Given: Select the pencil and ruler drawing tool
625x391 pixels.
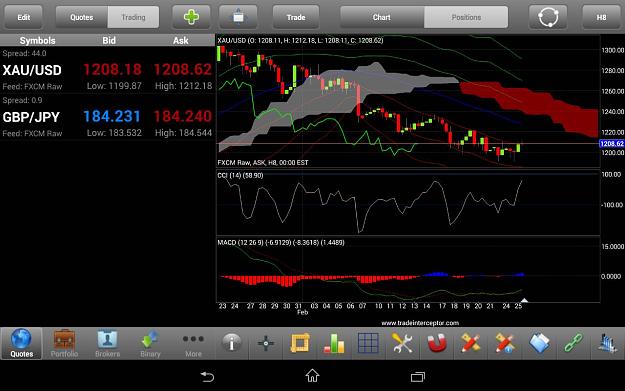Looking at the screenshot, I should pos(471,343).
